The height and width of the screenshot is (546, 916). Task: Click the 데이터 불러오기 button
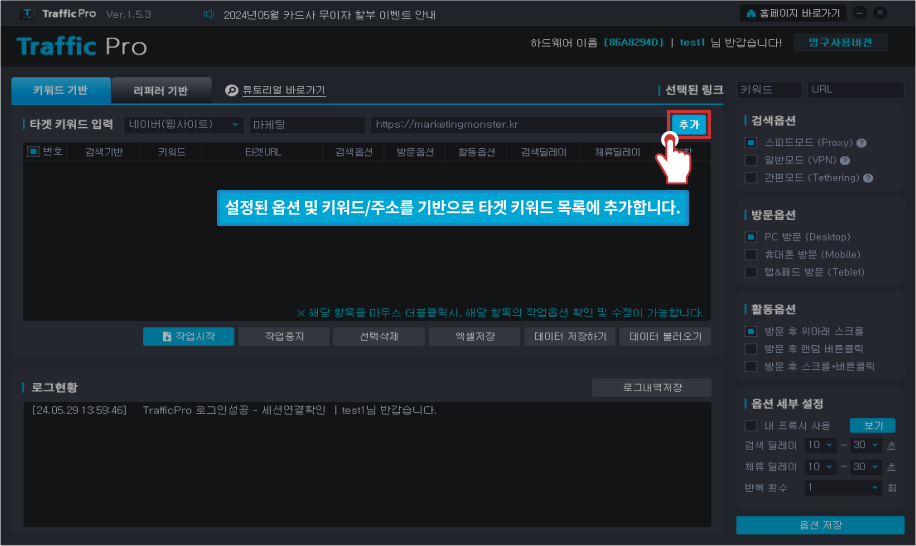coord(665,336)
